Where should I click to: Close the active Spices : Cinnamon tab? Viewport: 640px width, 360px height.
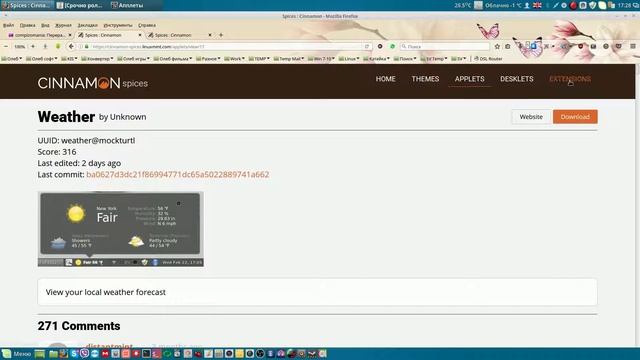point(140,35)
